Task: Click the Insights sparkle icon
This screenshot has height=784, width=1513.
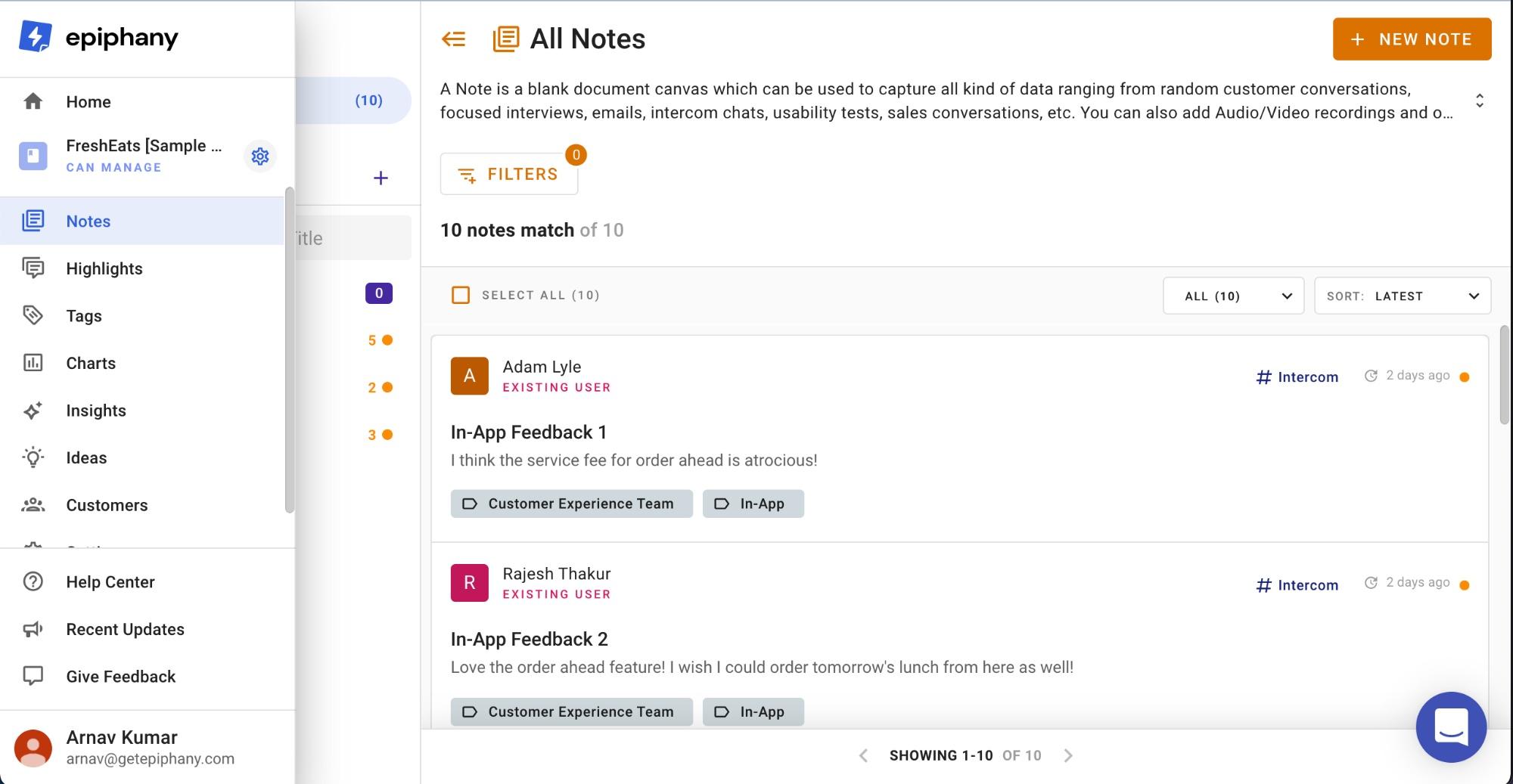Action: coord(33,411)
